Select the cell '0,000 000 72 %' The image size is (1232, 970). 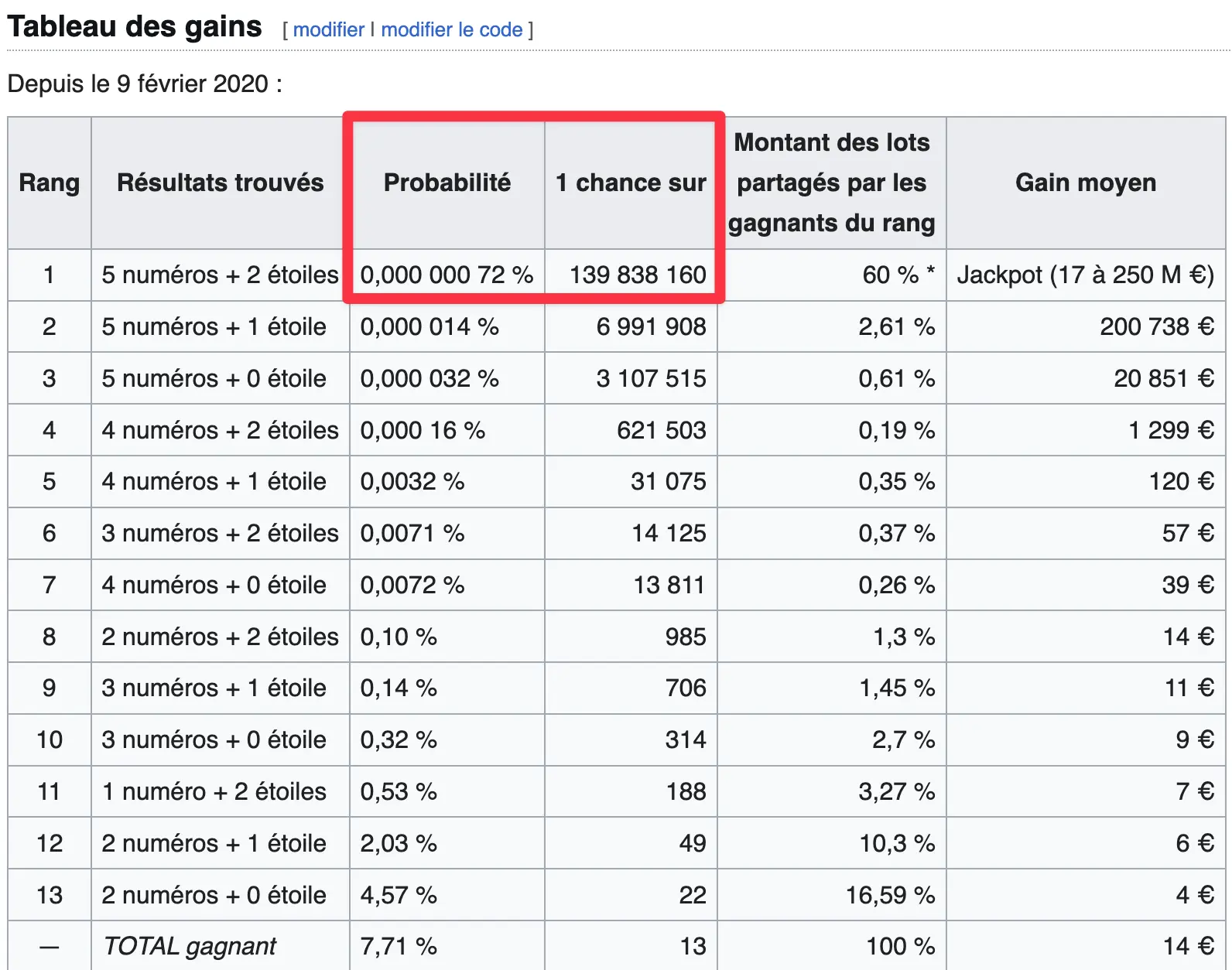447,275
